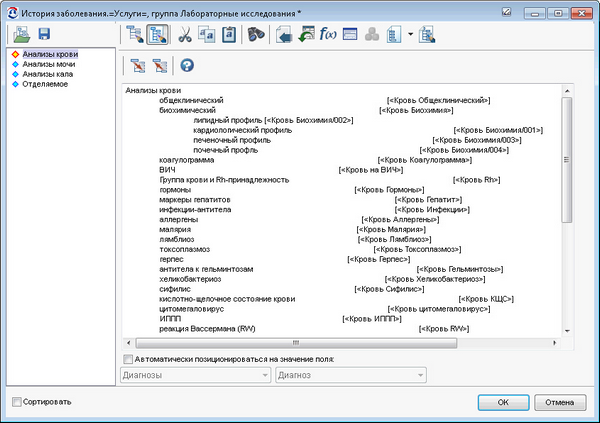
Task: Click the vertical scrollbar down arrow
Action: click(567, 331)
